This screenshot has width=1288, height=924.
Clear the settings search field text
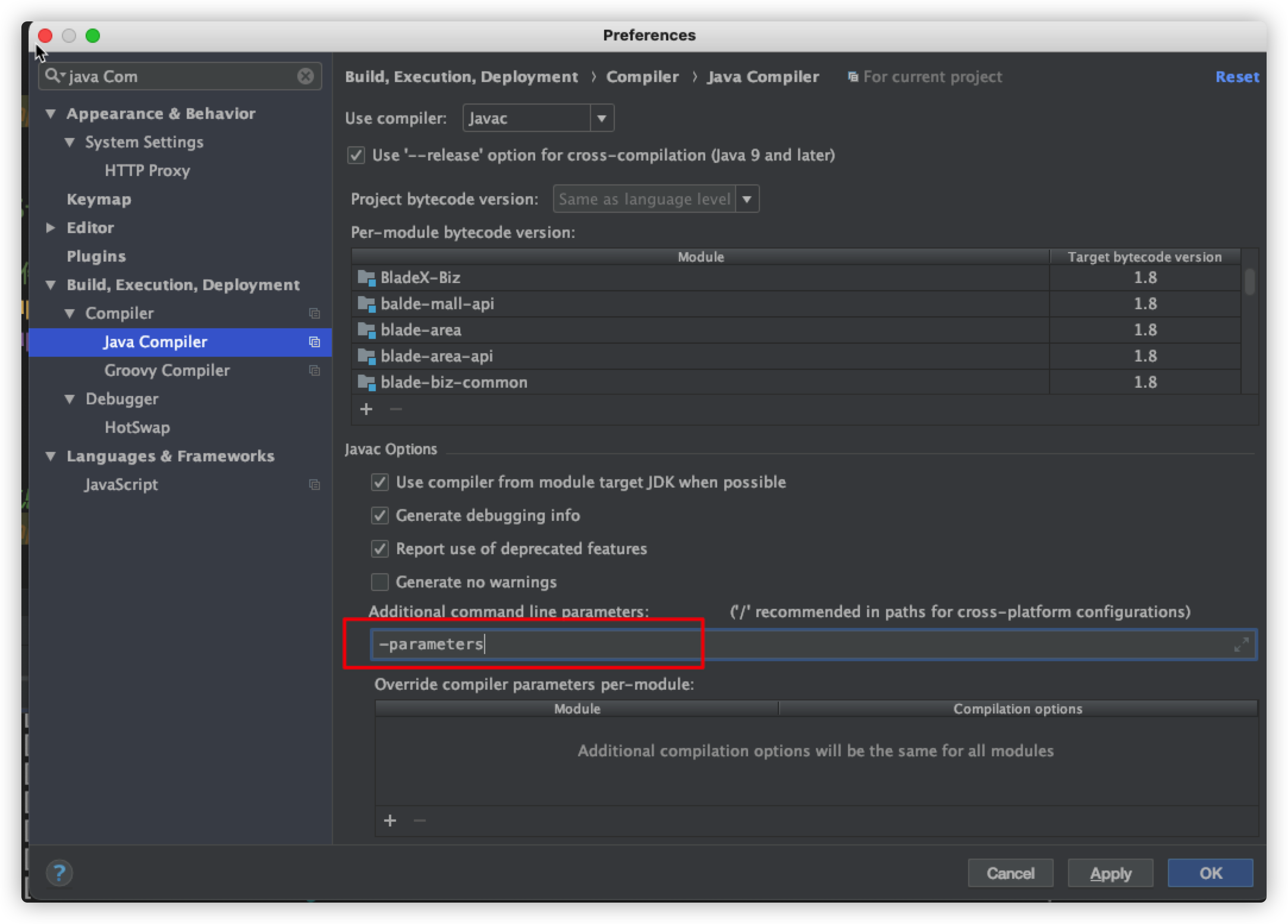(305, 76)
